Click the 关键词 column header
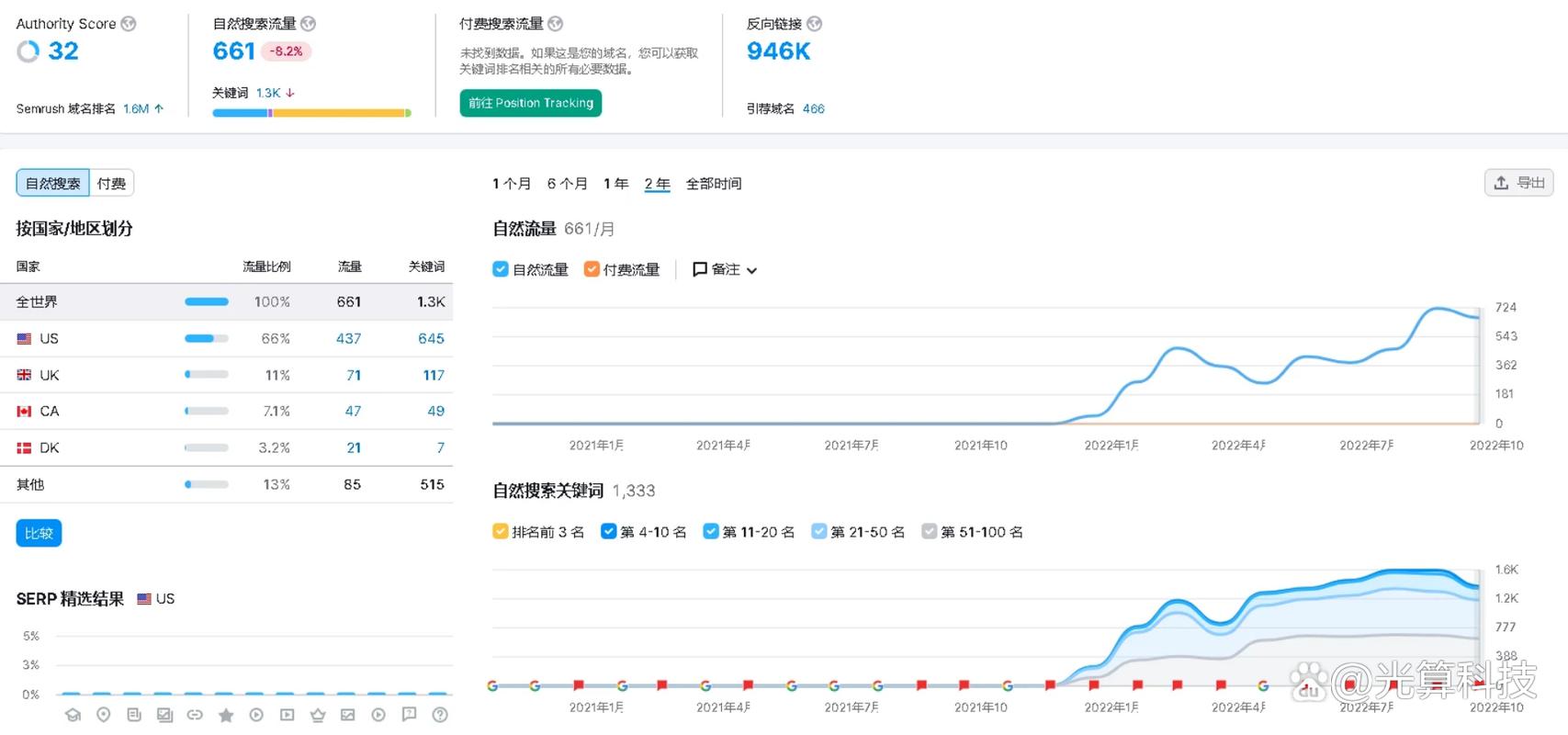The image size is (1568, 735). point(427,266)
